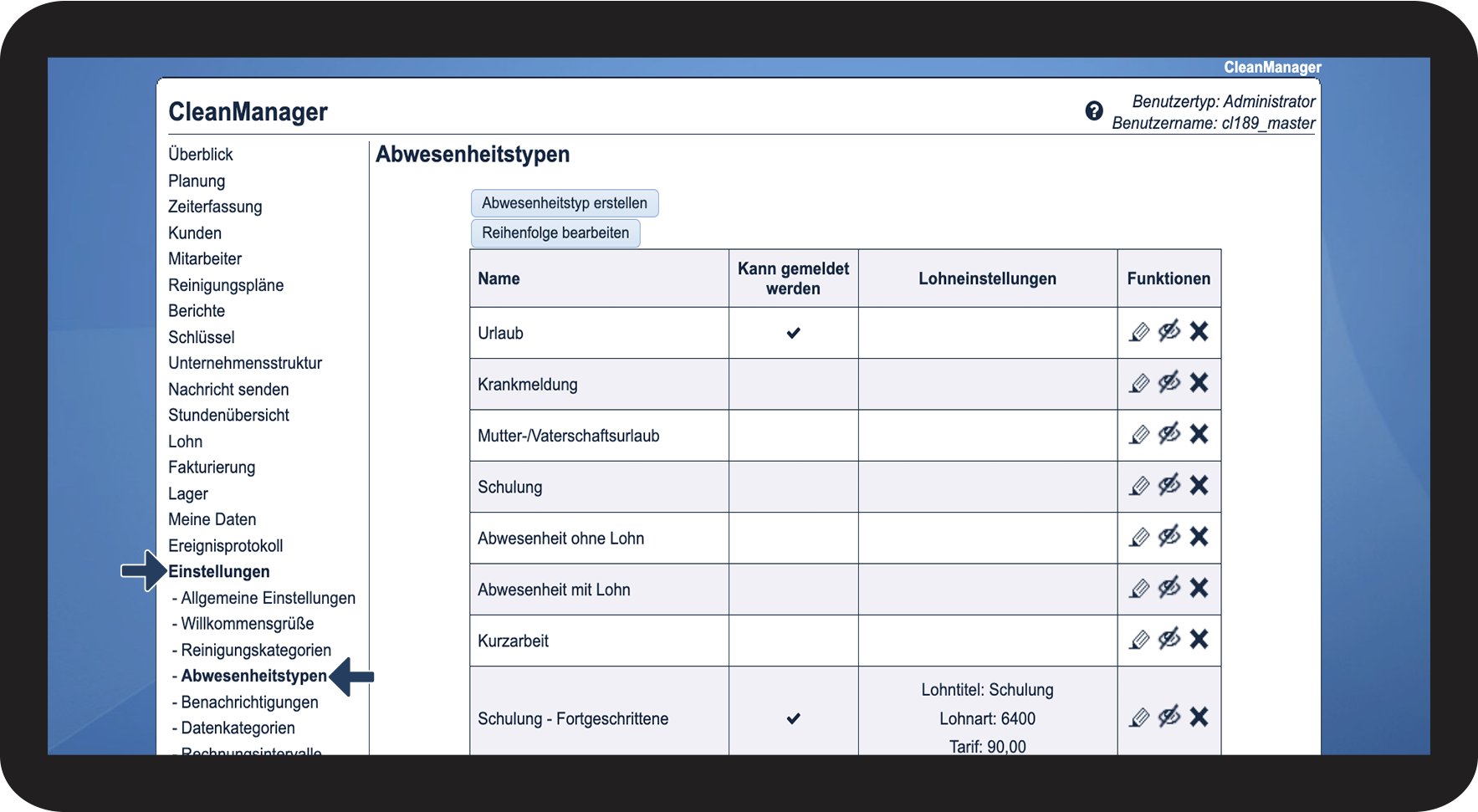Screen dimensions: 1478x812
Task: Edit the plain Schulung absence type
Action: tap(1139, 486)
